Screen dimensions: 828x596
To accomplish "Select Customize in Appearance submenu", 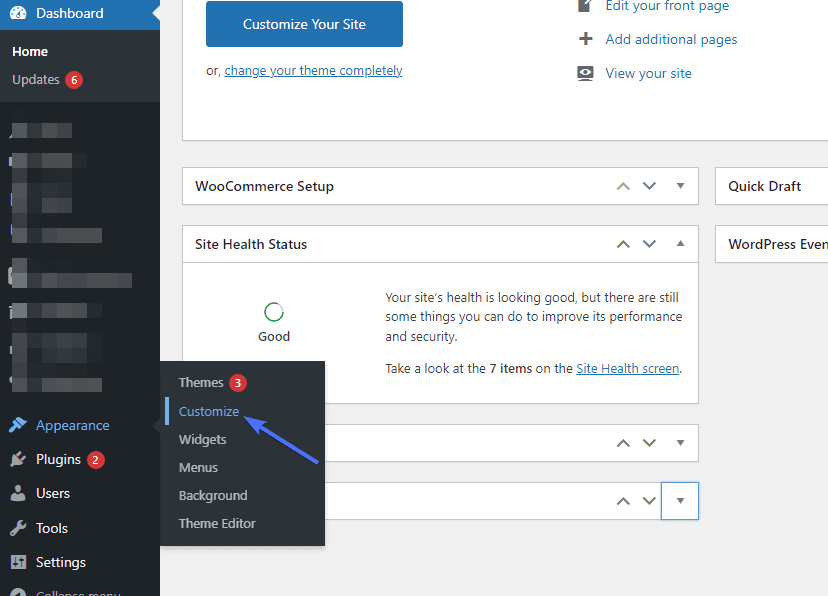I will [x=209, y=411].
